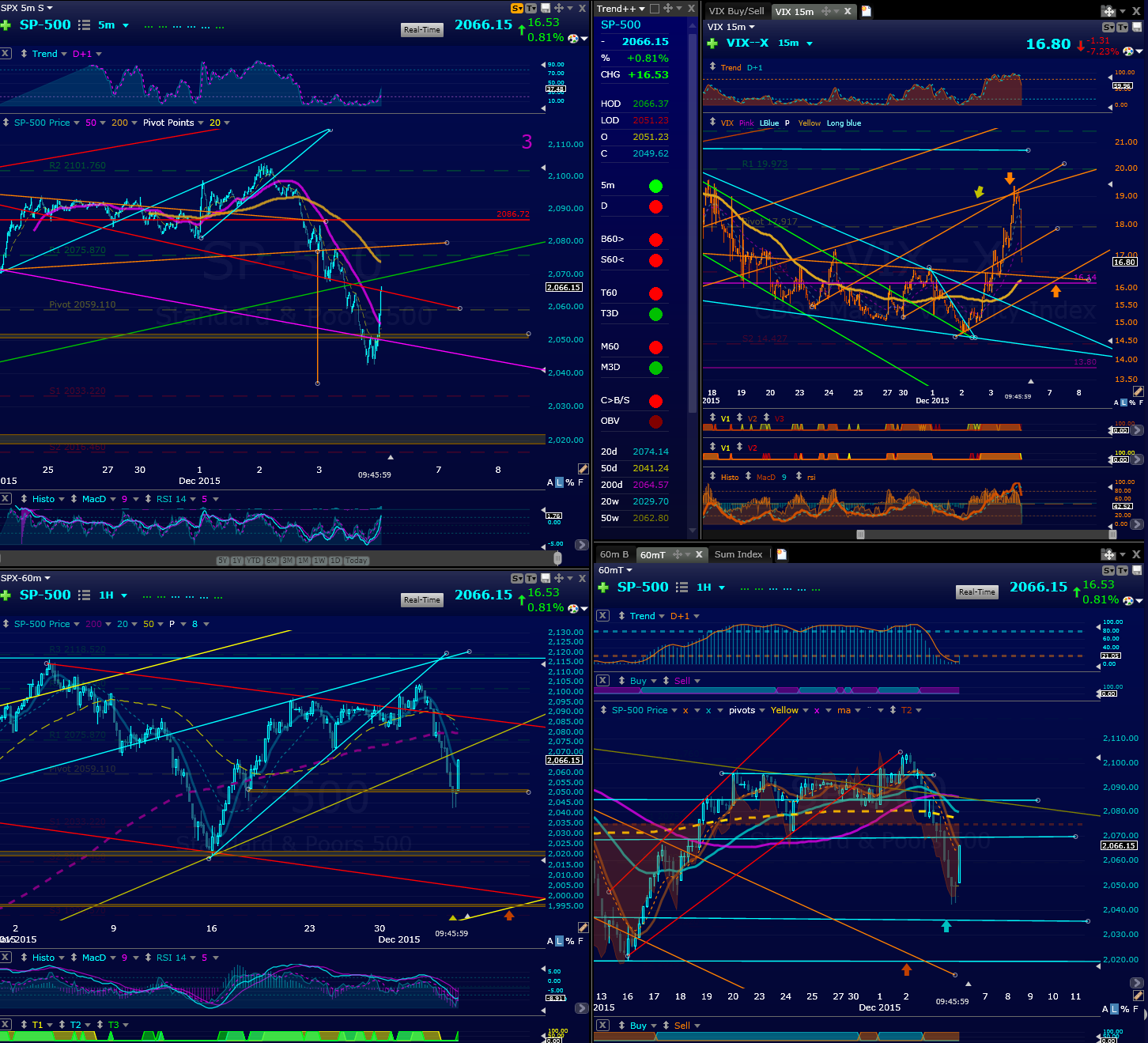Click the T template button in SPX-60m panel
This screenshot has width=1148, height=1043.
[531, 579]
